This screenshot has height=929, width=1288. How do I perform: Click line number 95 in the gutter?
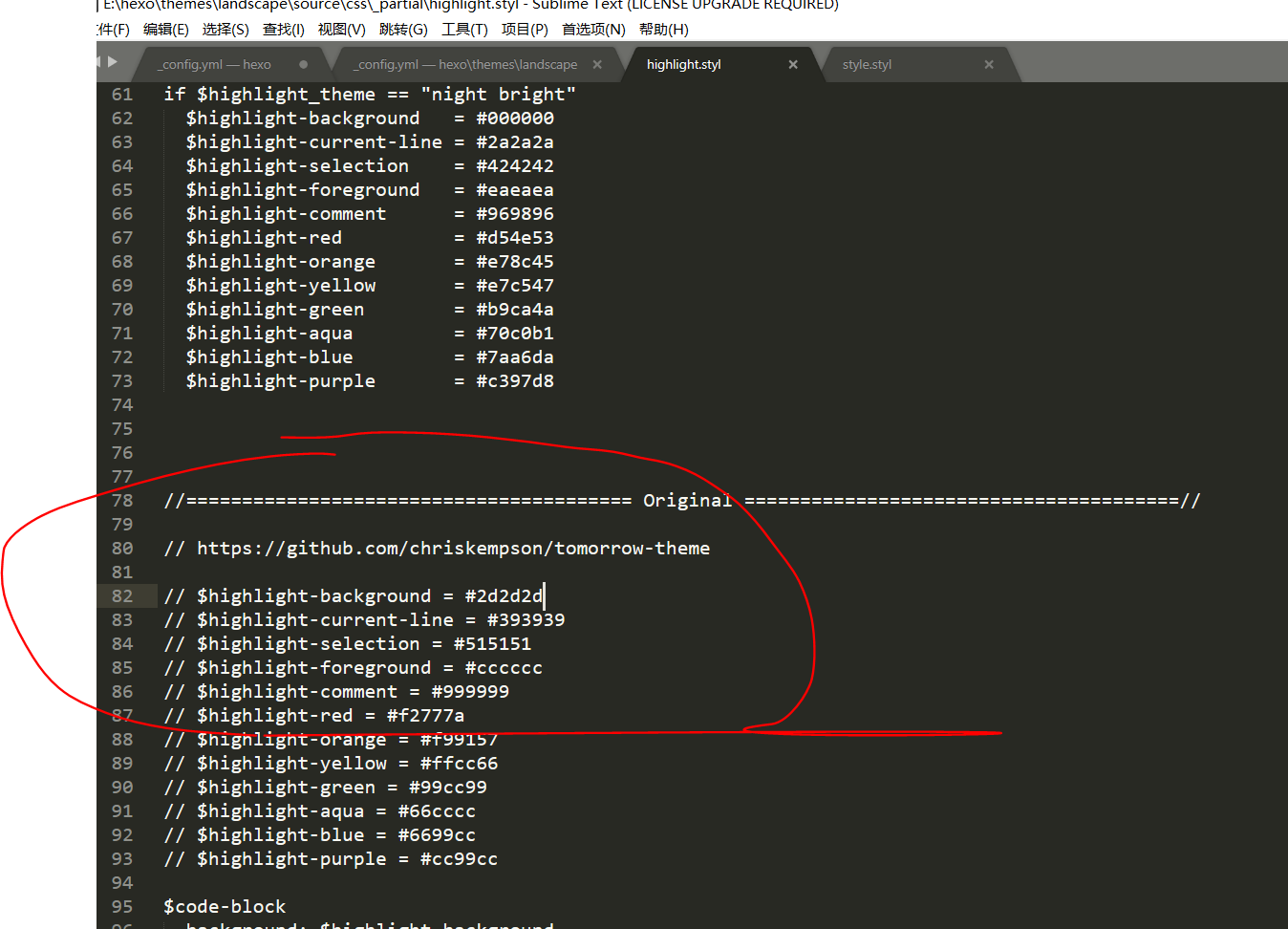(122, 907)
